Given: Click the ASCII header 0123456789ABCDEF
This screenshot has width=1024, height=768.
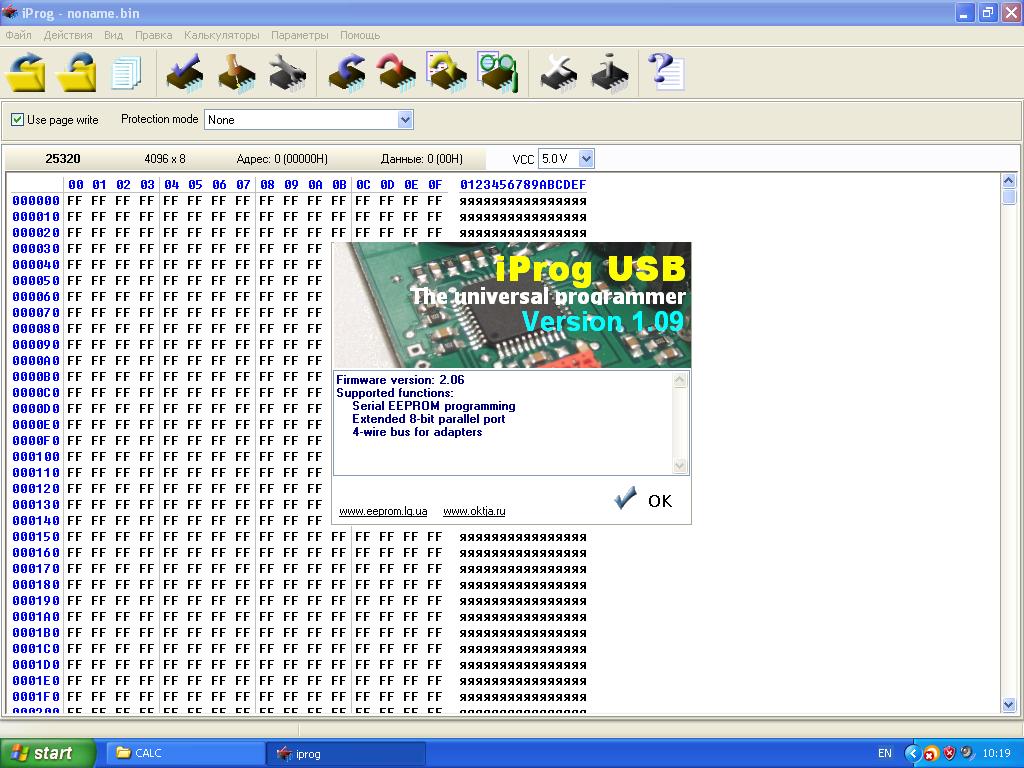Looking at the screenshot, I should [523, 185].
